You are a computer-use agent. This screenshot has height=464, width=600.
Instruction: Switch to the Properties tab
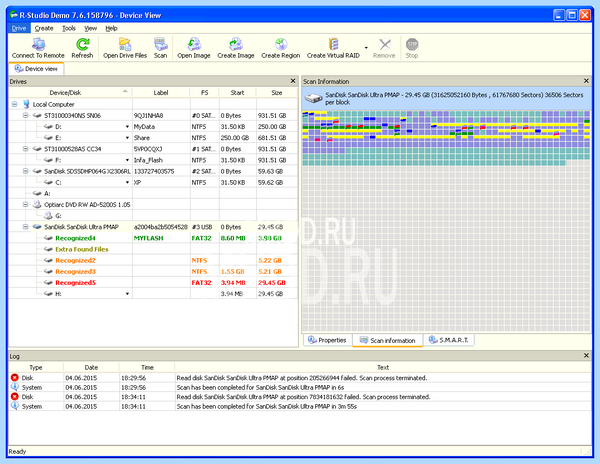(x=328, y=340)
